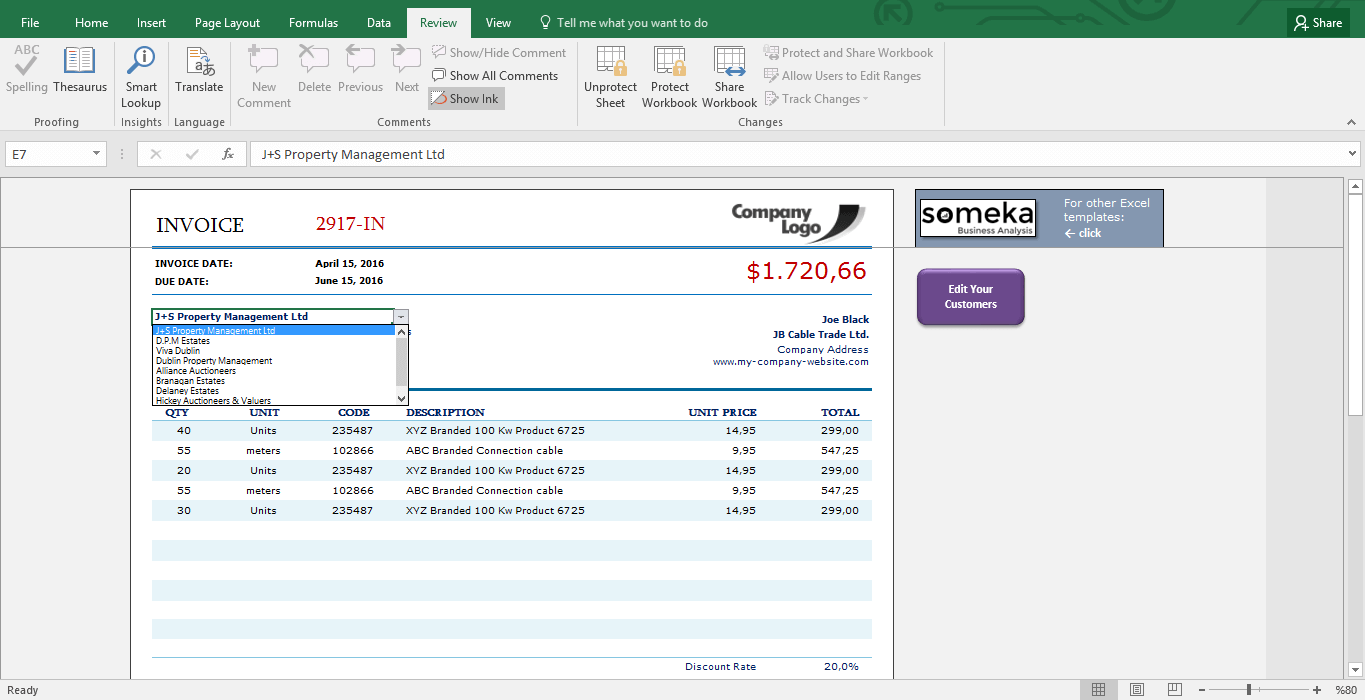This screenshot has height=700, width=1365.
Task: Click Unprotect Sheet
Action: (x=610, y=77)
